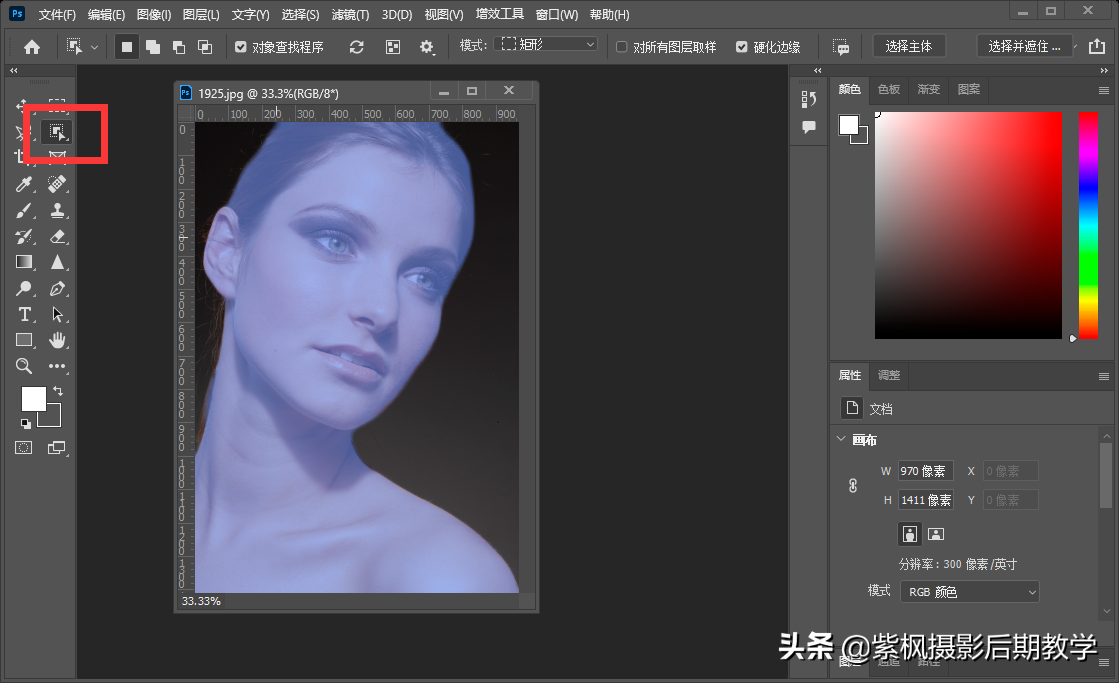Open the Color panel options menu
1119x683 pixels.
1103,91
